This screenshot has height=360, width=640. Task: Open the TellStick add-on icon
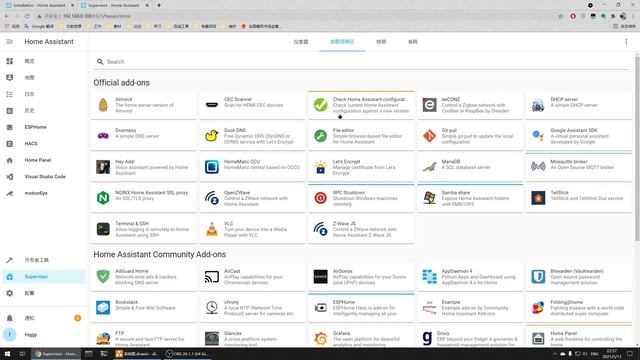coord(538,198)
